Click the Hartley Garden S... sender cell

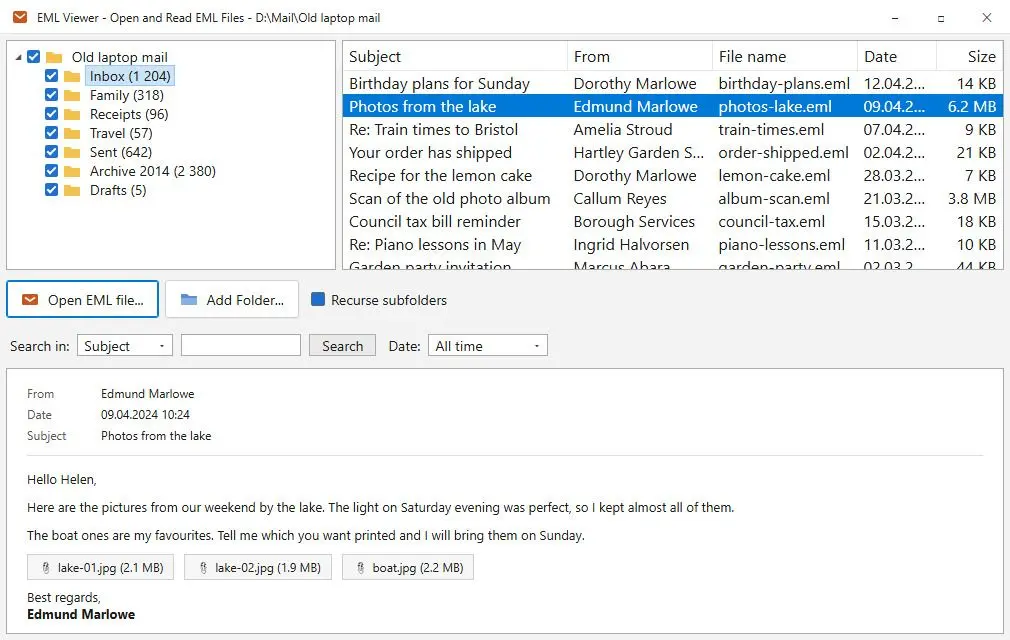[638, 153]
